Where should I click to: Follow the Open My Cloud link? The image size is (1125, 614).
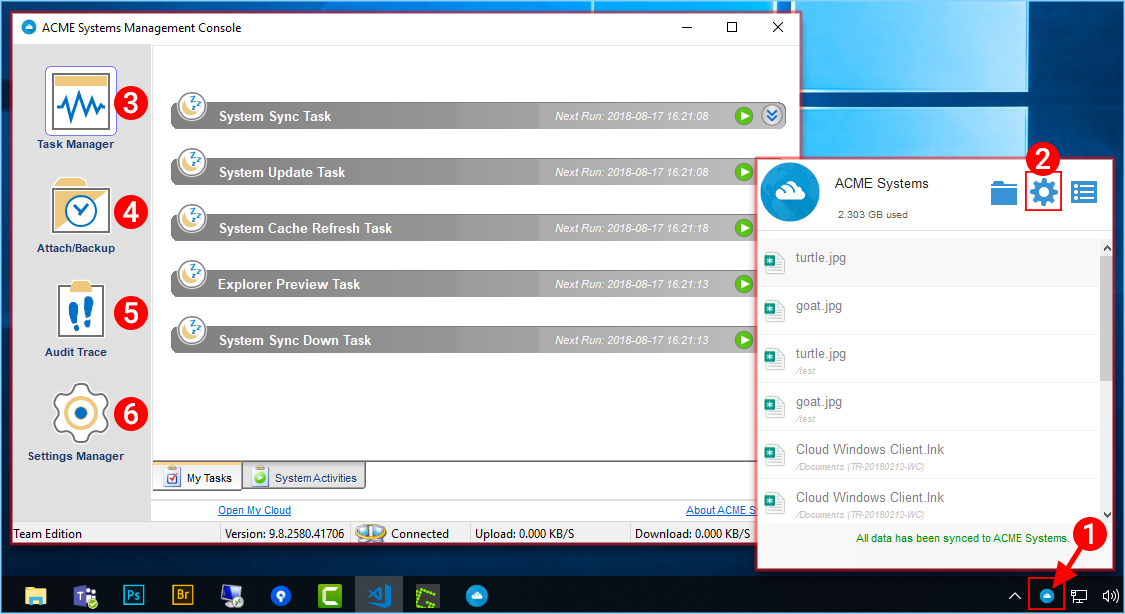[x=254, y=510]
